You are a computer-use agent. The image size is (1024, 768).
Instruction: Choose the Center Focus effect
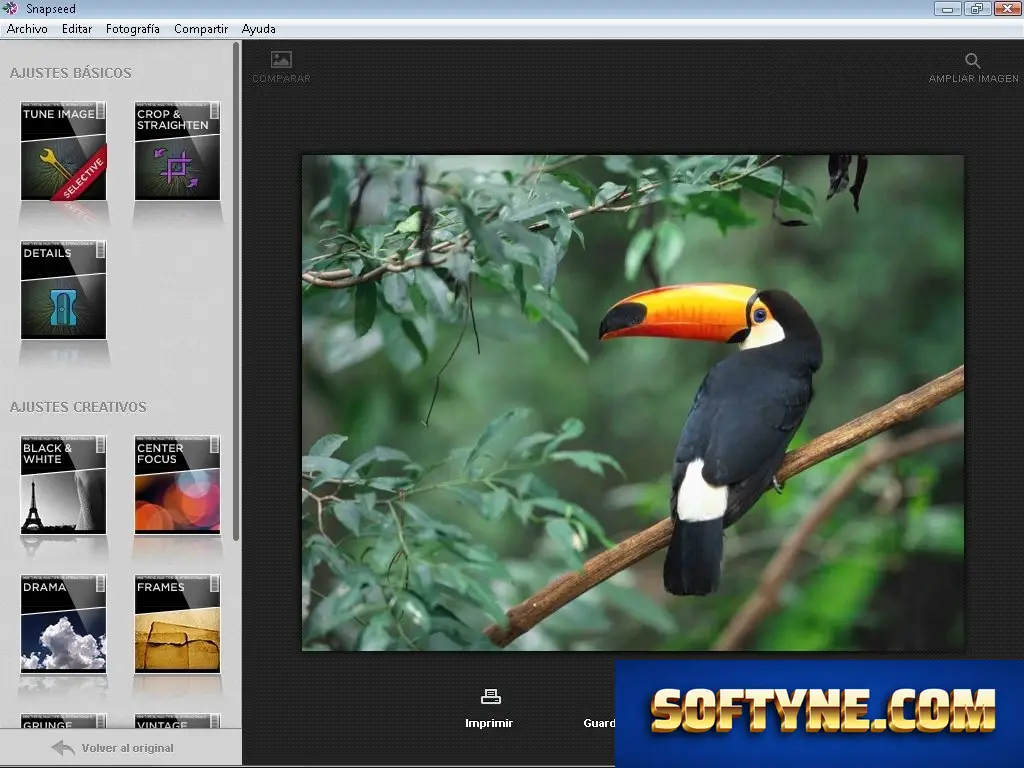[177, 485]
